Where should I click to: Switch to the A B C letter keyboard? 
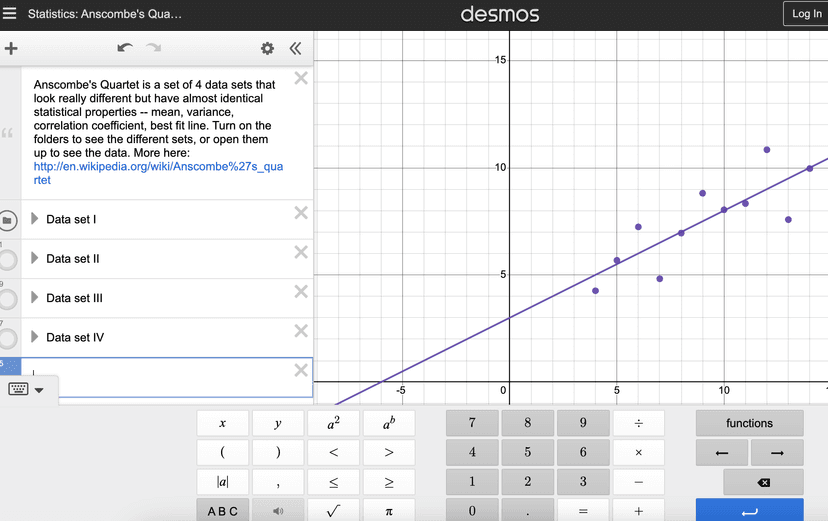point(222,510)
